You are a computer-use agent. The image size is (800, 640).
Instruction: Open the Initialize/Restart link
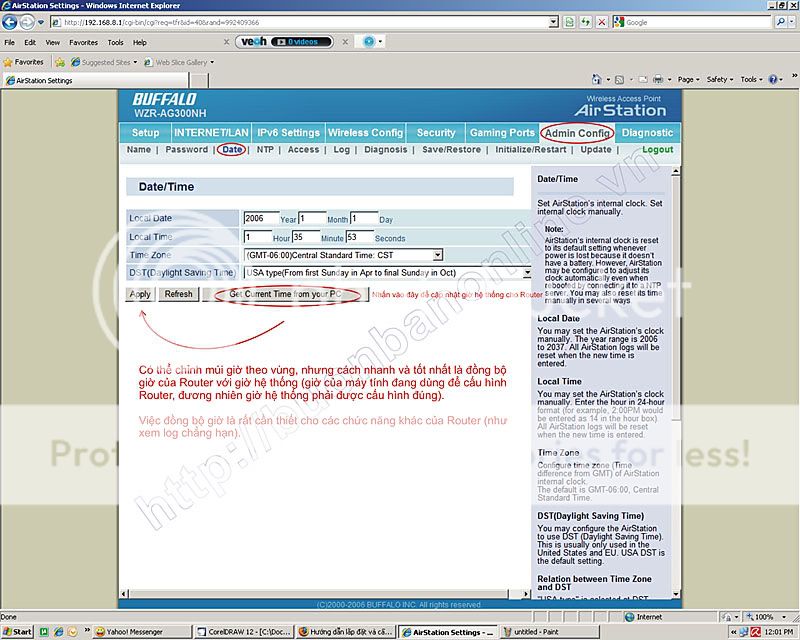pyautogui.click(x=531, y=150)
